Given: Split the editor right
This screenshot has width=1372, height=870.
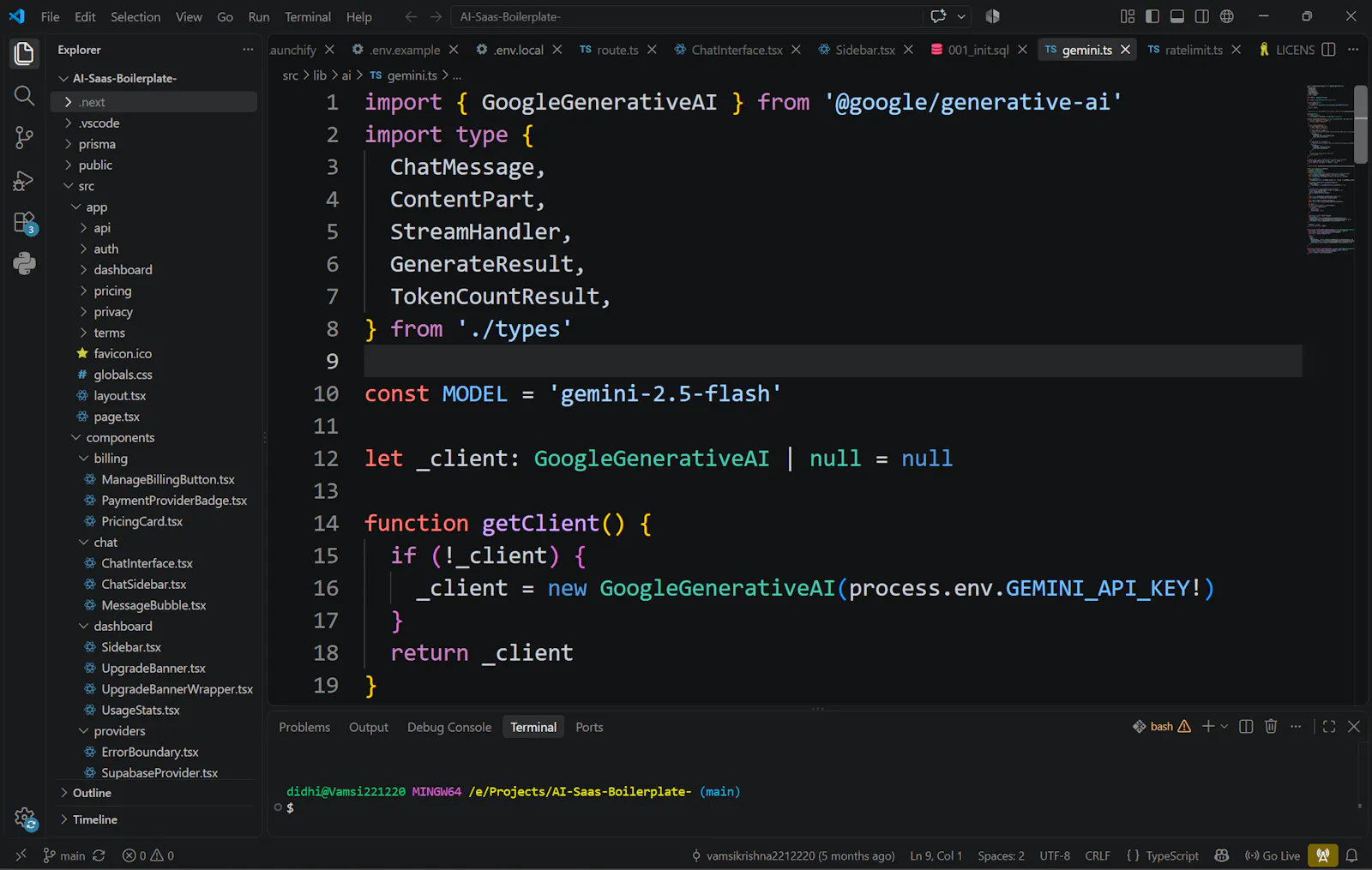Looking at the screenshot, I should point(1328,50).
